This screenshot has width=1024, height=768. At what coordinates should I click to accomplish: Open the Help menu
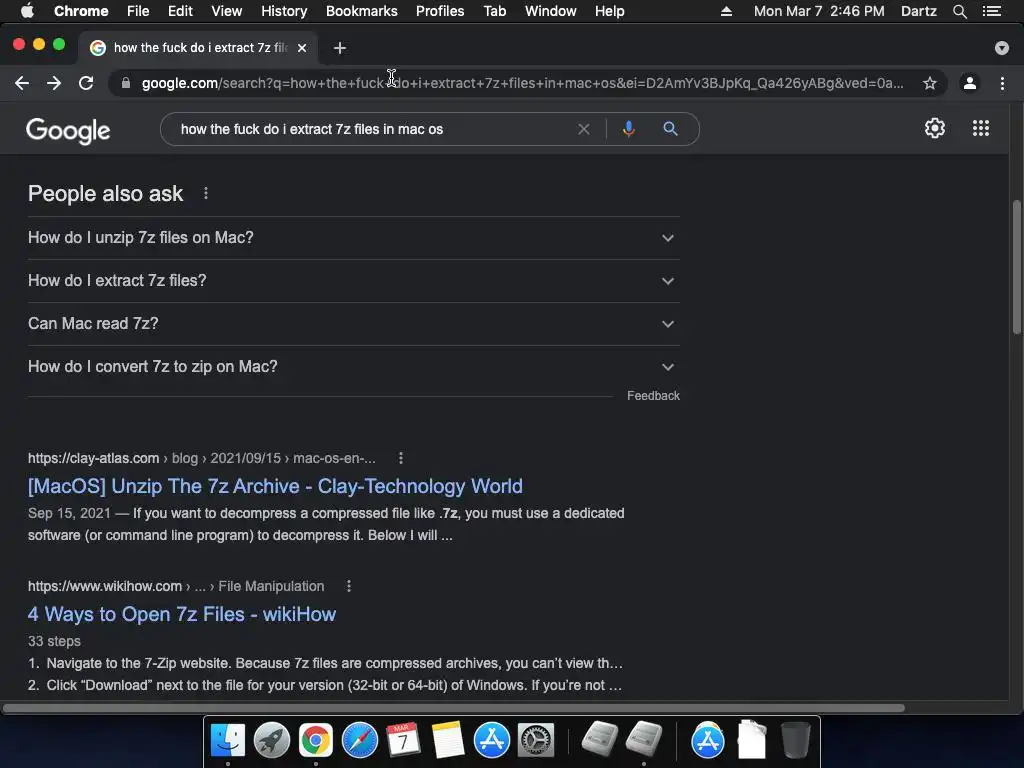[x=609, y=11]
